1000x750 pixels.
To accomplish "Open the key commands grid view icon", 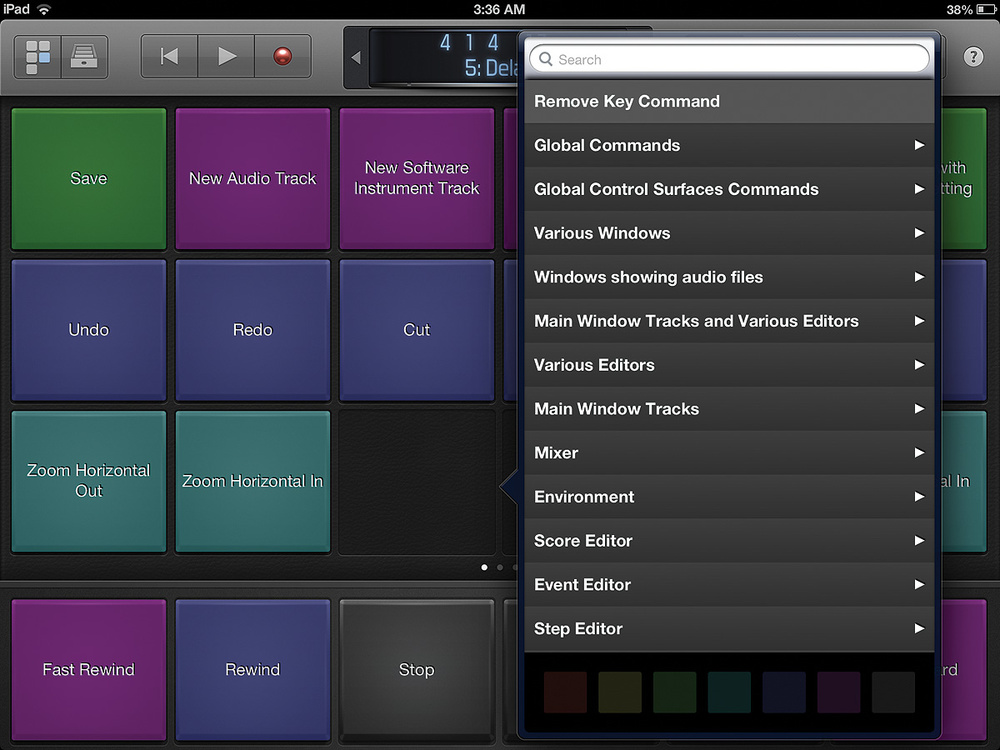I will click(38, 57).
